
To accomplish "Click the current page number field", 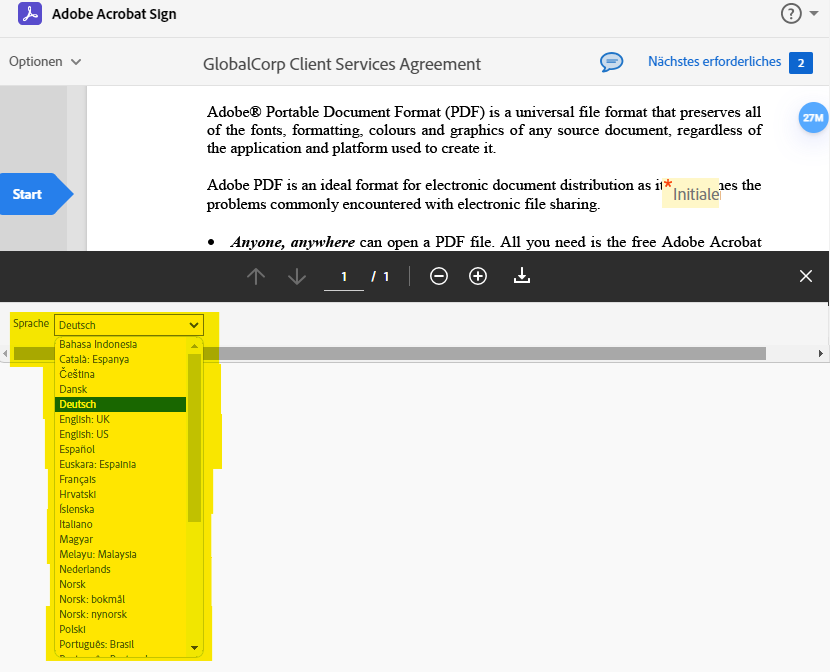I will pyautogui.click(x=344, y=277).
